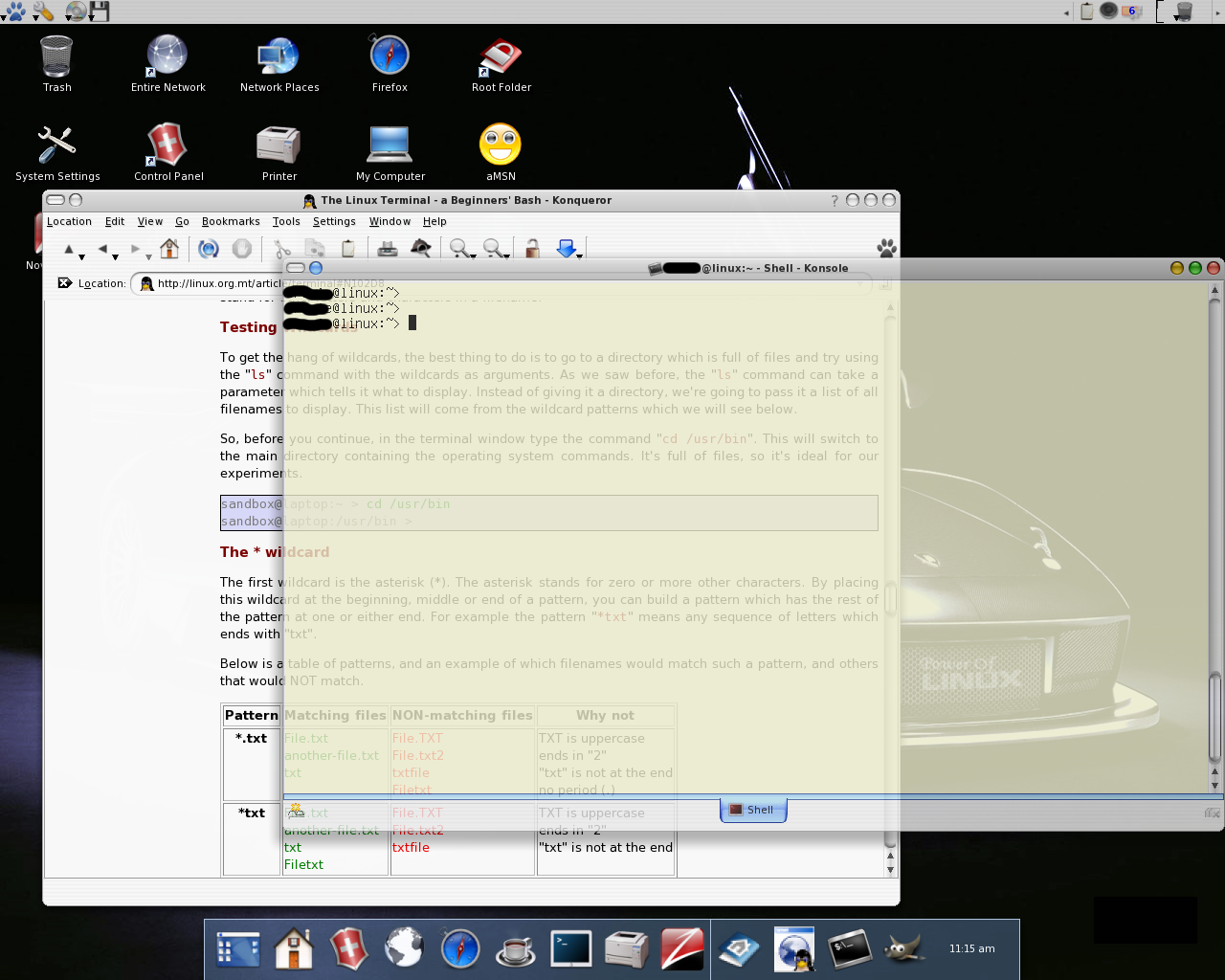Viewport: 1225px width, 980px height.
Task: Click the Konqueror title bar help button
Action: coord(835,200)
